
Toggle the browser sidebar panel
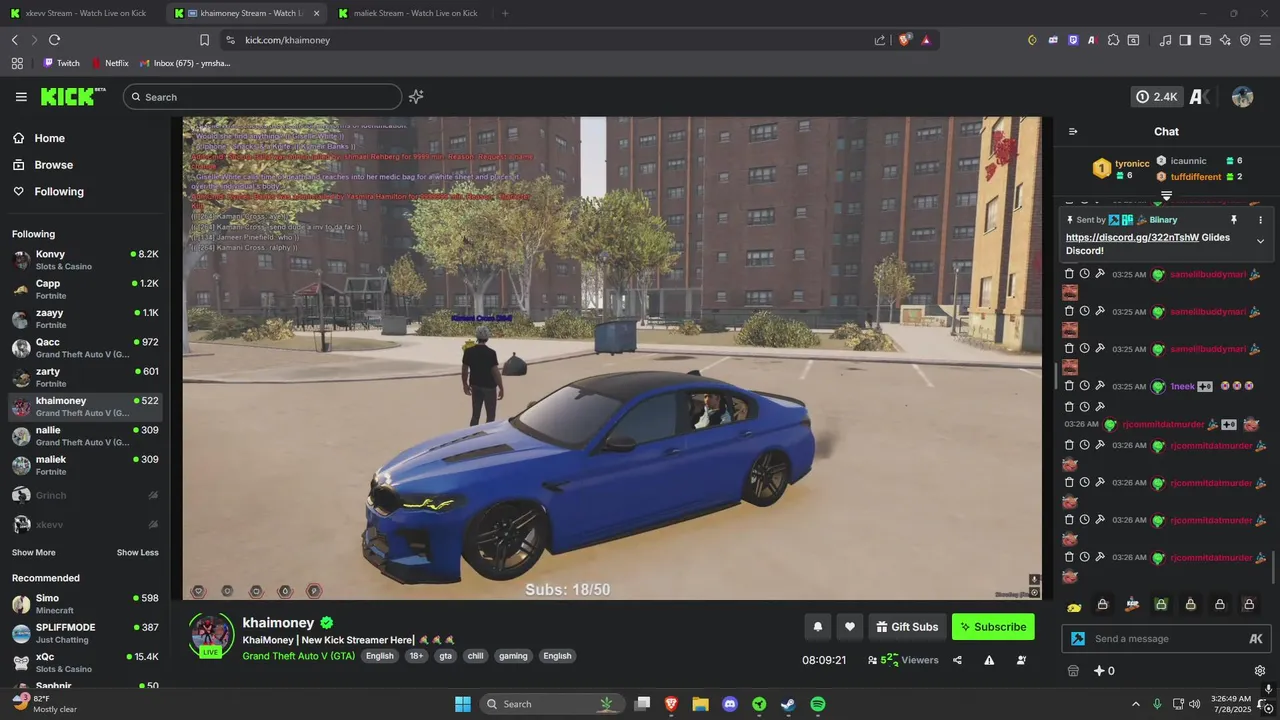pos(1185,40)
